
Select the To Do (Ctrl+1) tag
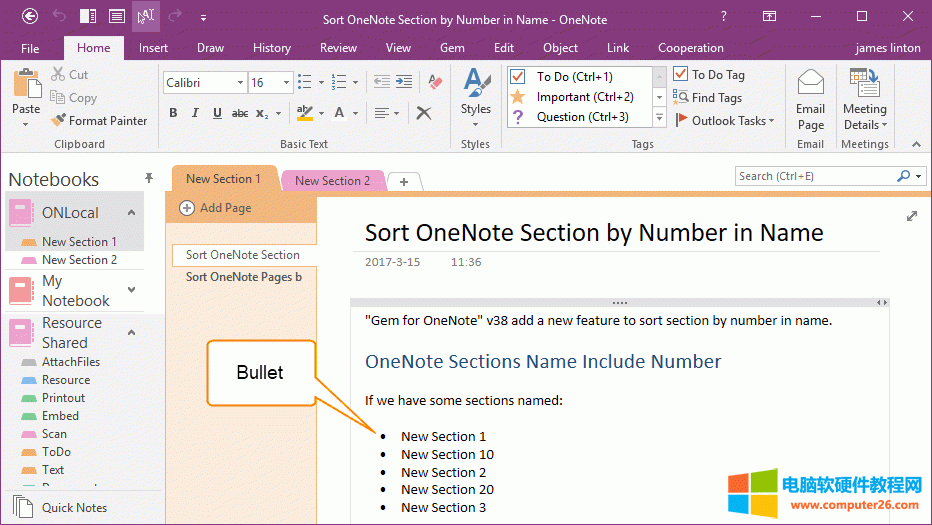[574, 77]
